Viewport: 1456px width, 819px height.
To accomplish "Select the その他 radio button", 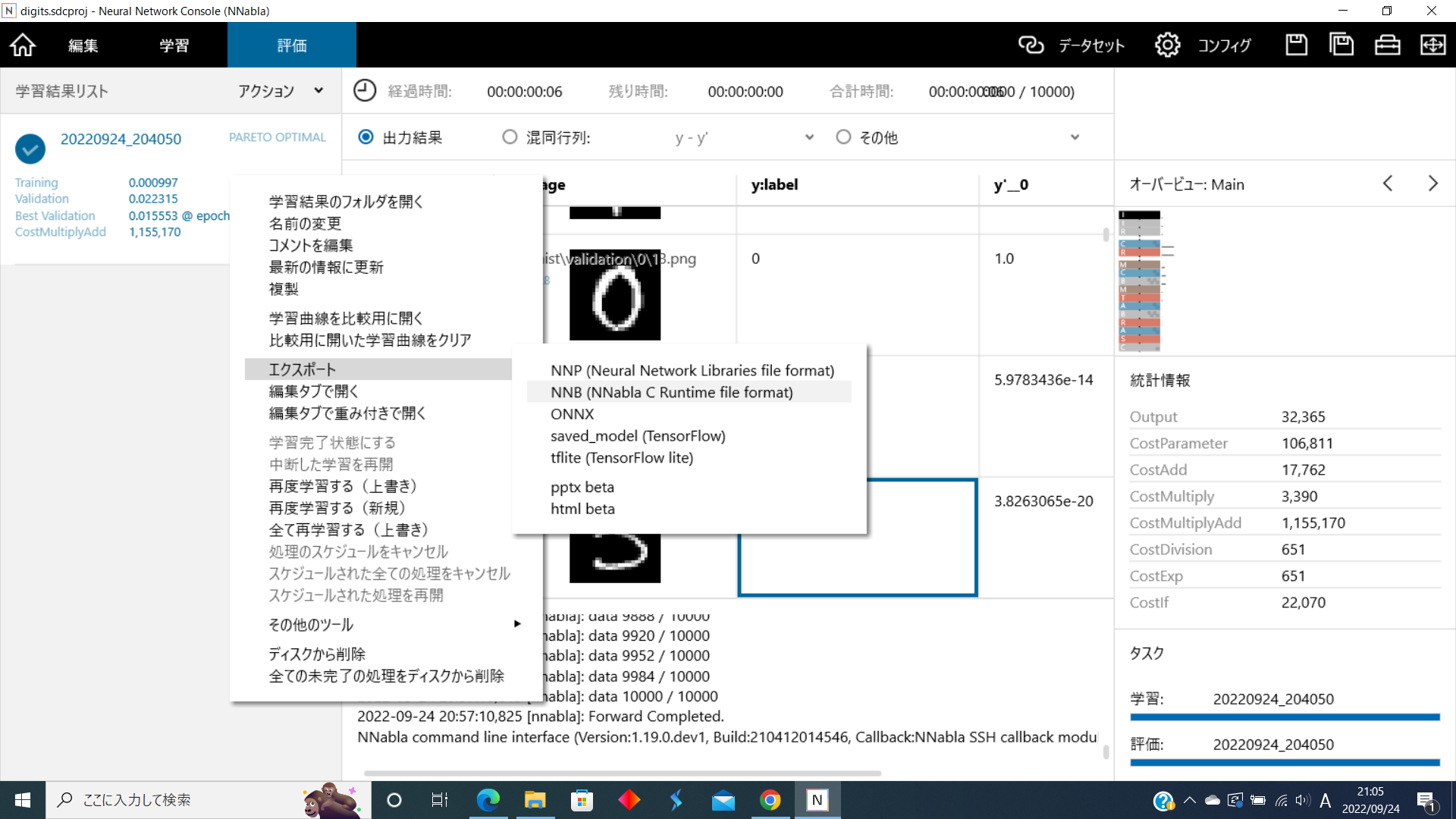I will pyautogui.click(x=843, y=137).
